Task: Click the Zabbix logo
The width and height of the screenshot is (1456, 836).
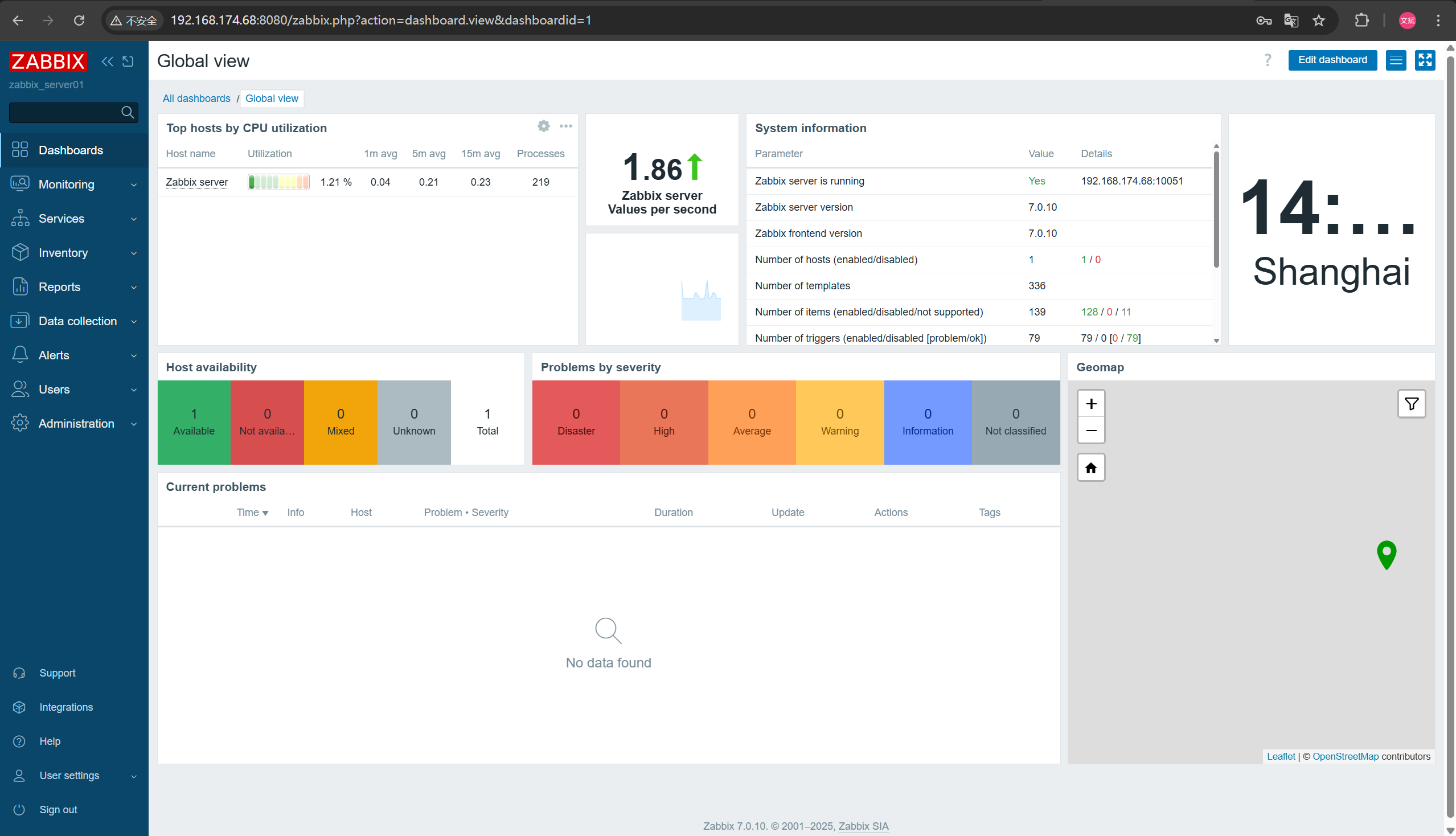Action: click(48, 61)
